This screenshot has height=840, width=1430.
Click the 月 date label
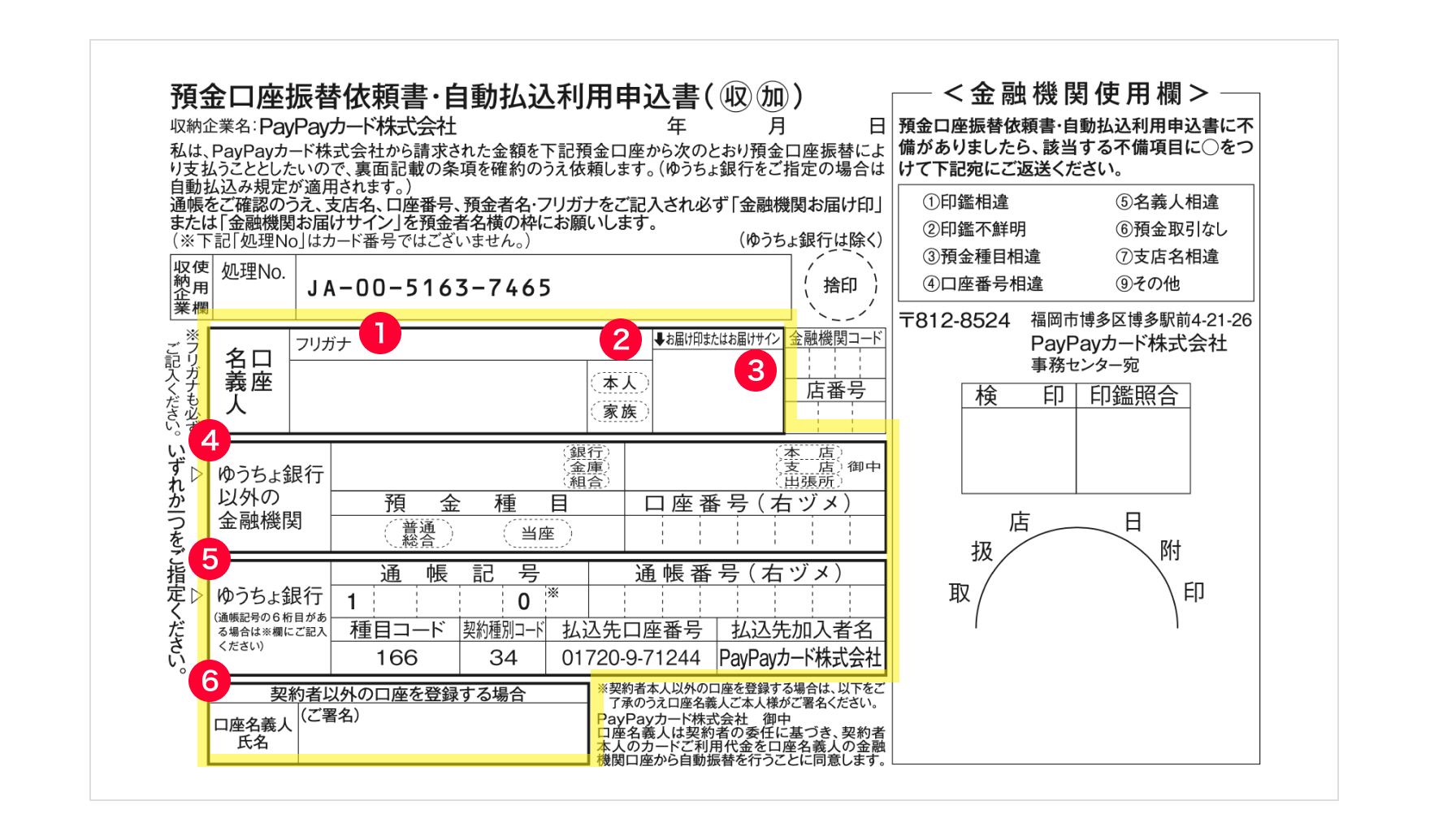tap(778, 126)
